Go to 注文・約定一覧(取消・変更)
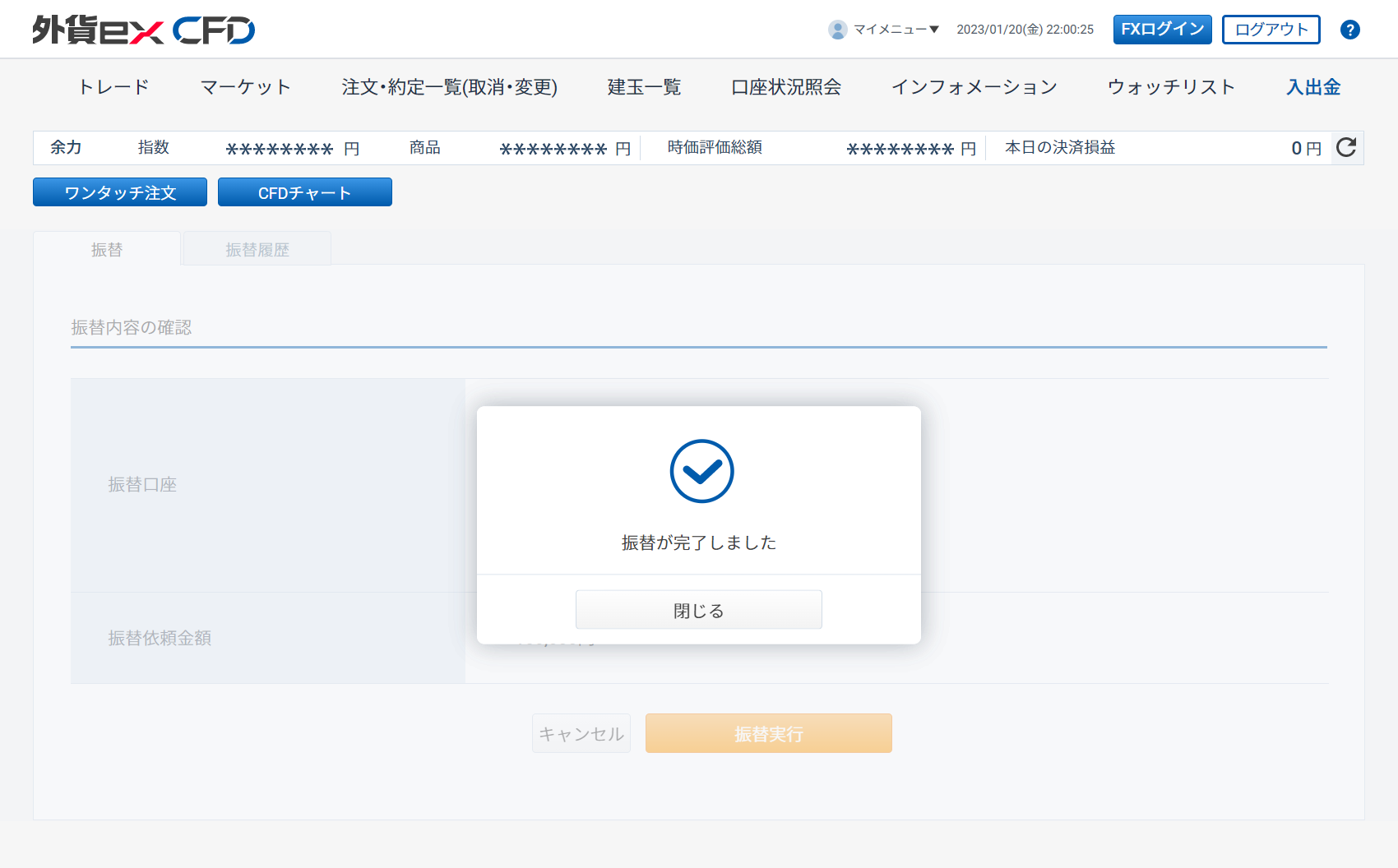The width and height of the screenshot is (1398, 868). tap(449, 87)
